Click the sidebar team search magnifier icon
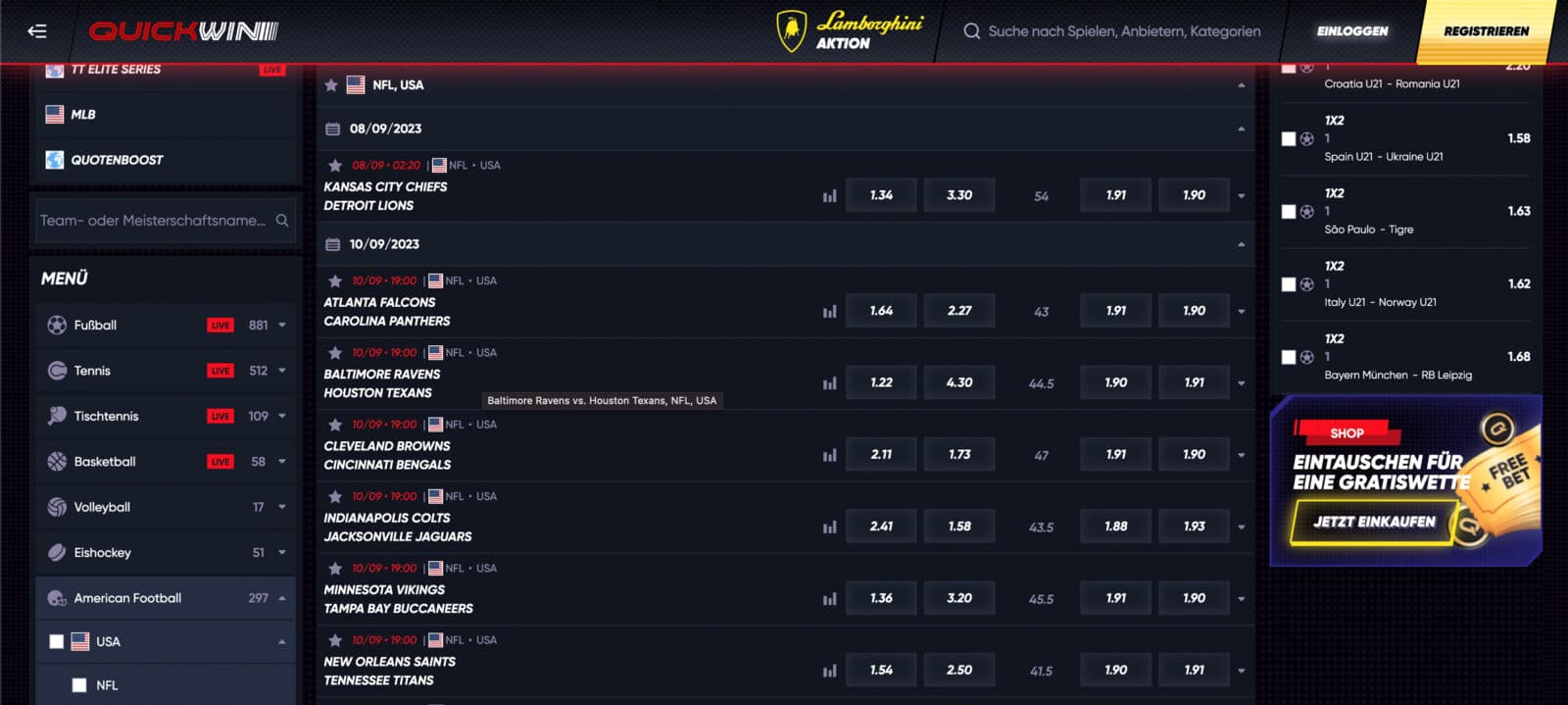Screen dimensions: 1568x705 [282, 221]
